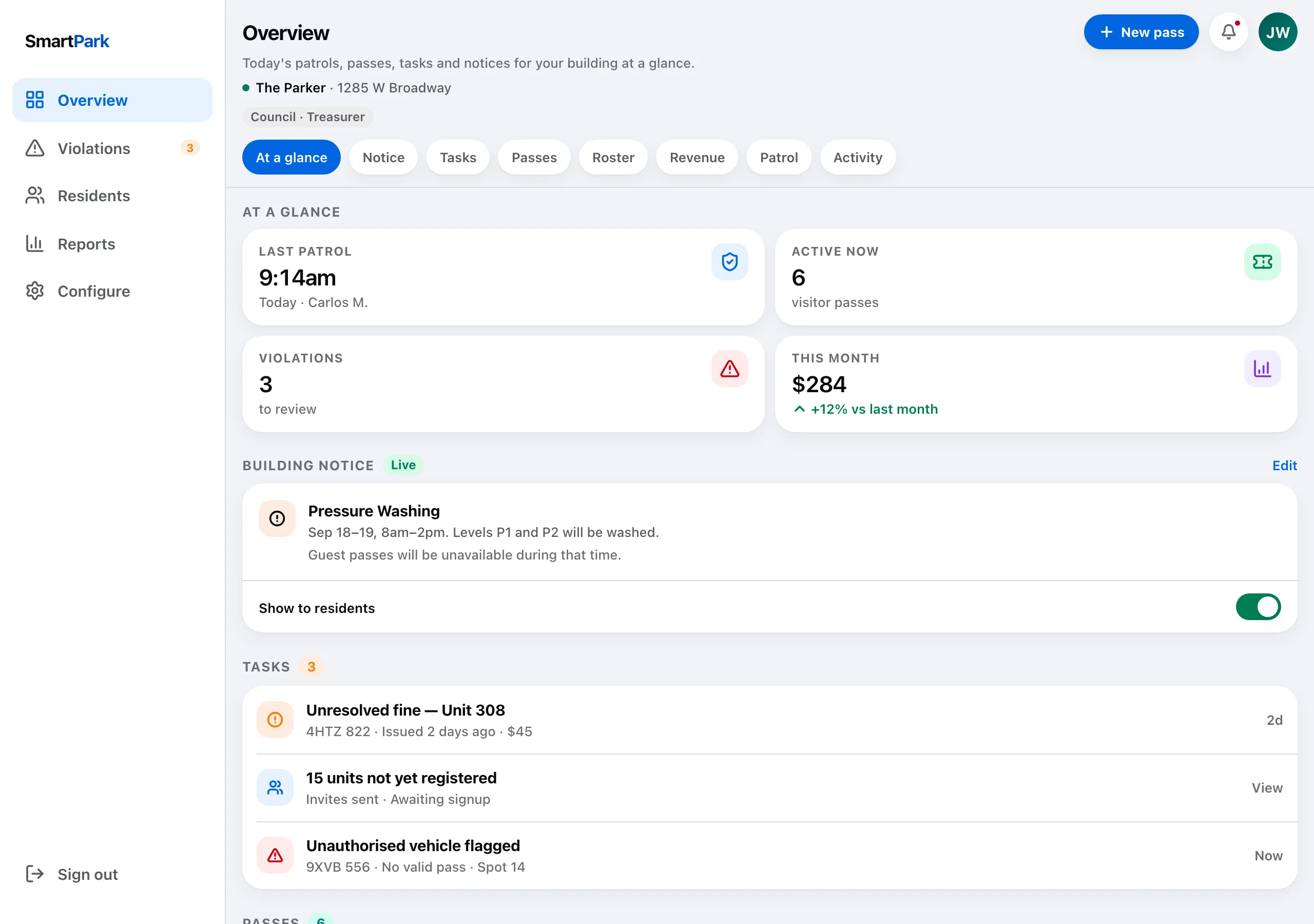Click the New pass button
The image size is (1314, 924).
[1141, 32]
